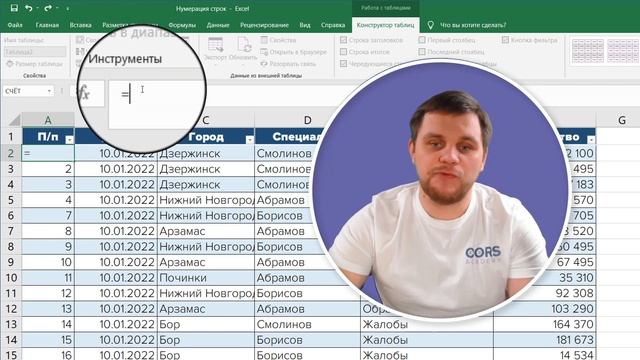Viewport: 640px width, 360px height.
Task: Open the Name Box dropdown arrow
Action: pos(49,91)
